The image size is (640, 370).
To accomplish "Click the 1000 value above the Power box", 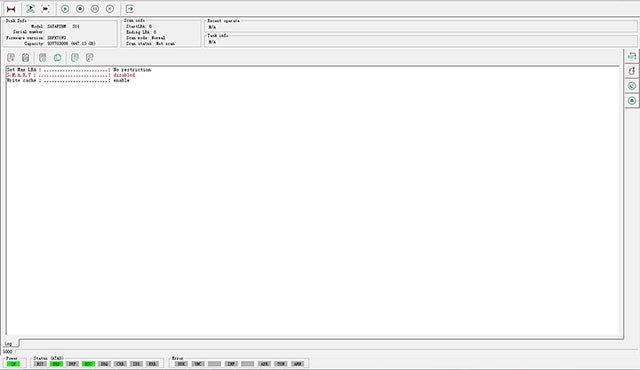I will pyautogui.click(x=7, y=352).
